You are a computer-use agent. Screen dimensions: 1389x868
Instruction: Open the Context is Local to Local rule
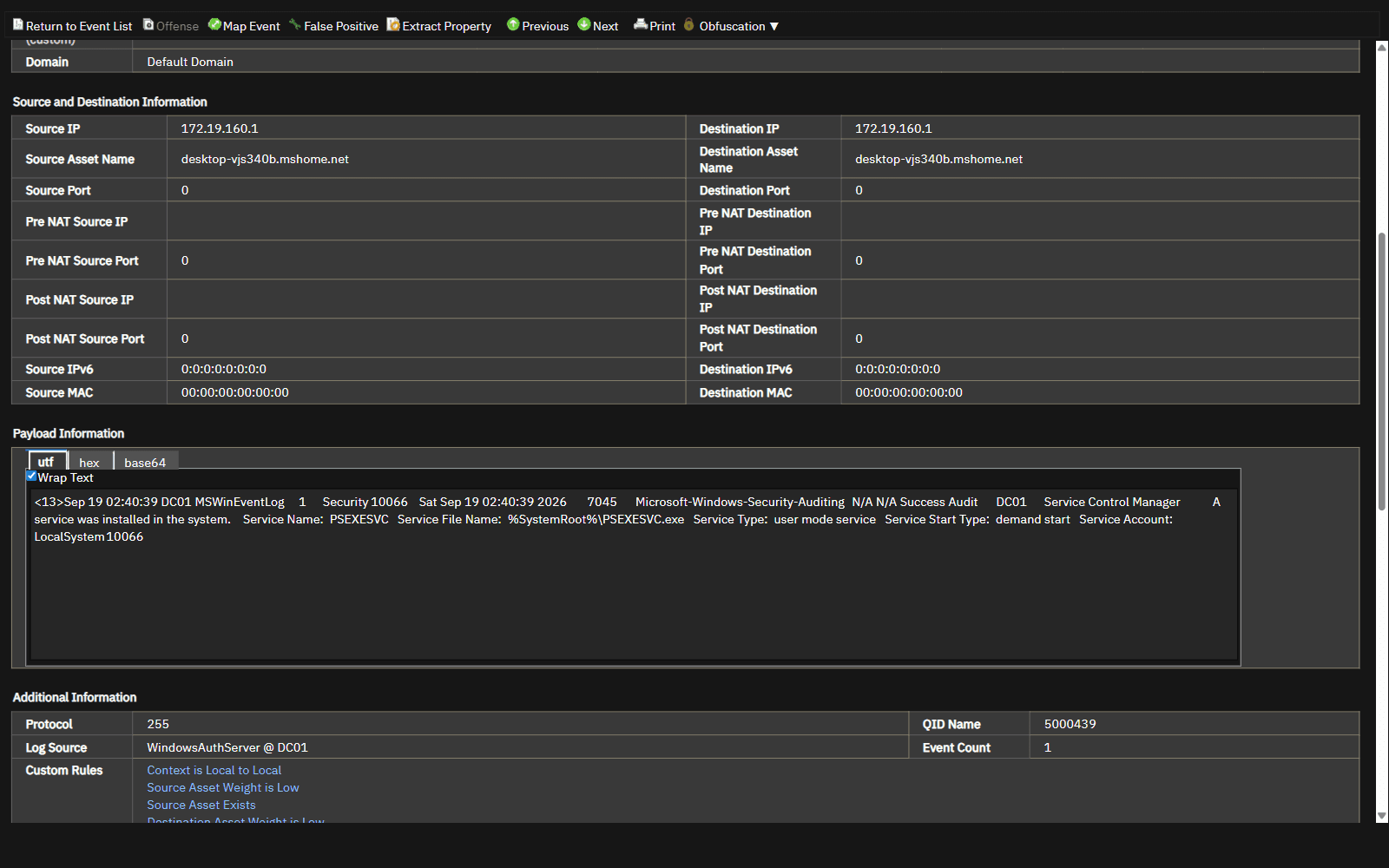(214, 770)
